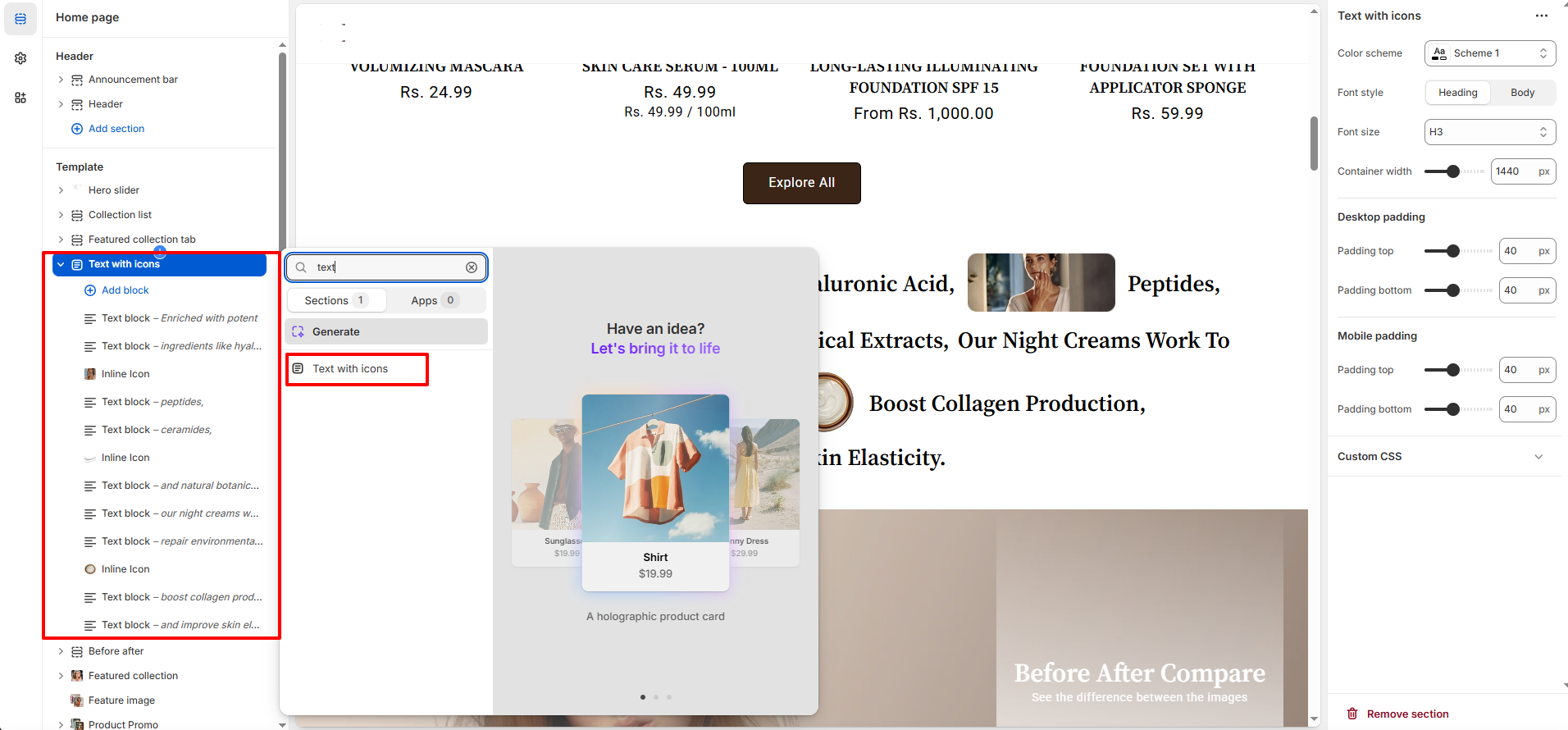Click the trash icon beside Remove section
The width and height of the screenshot is (1568, 730).
tap(1352, 714)
